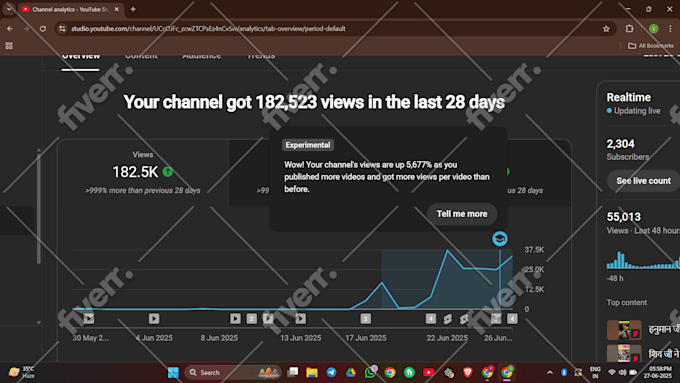Click the 55,013 views figure
Image resolution: width=680 pixels, height=383 pixels.
click(x=624, y=217)
